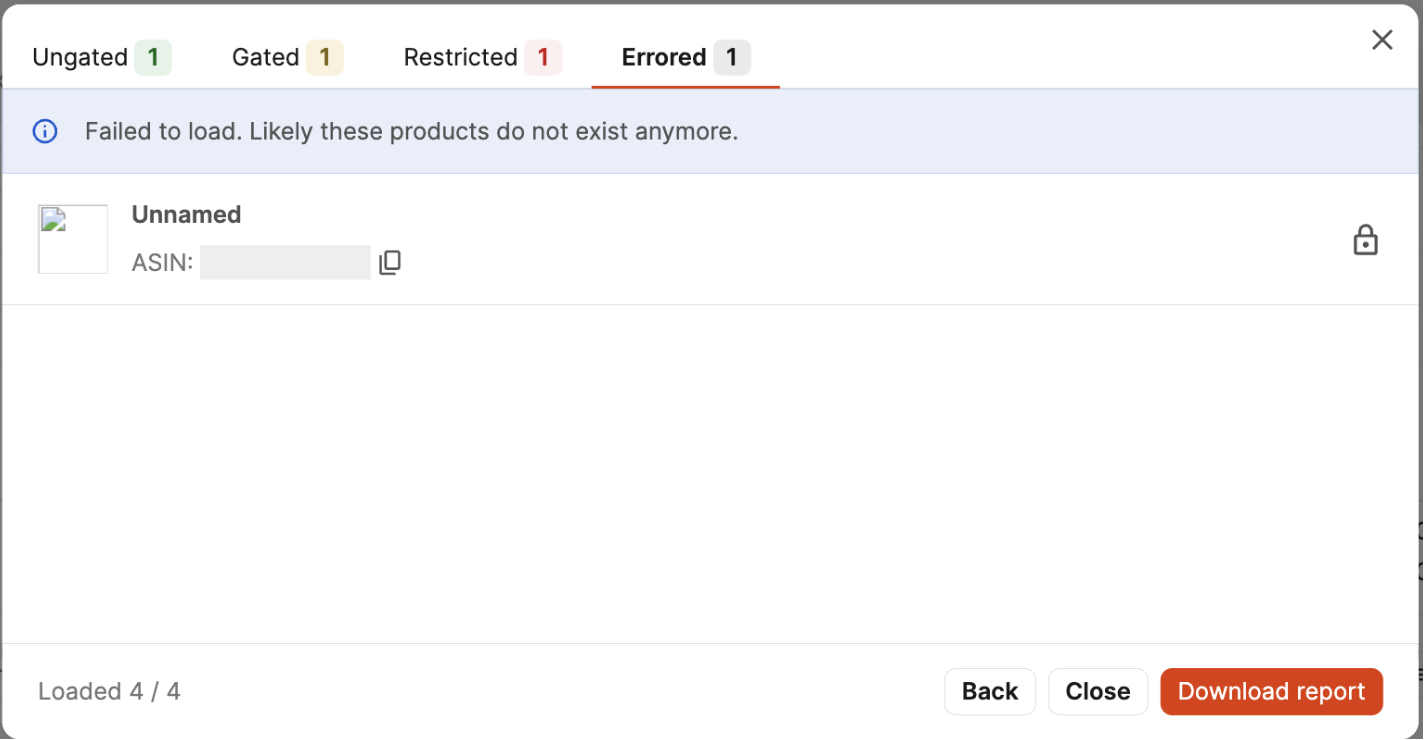1424x740 pixels.
Task: Click the padlock icon on the Unnamed row
Action: pyautogui.click(x=1365, y=240)
